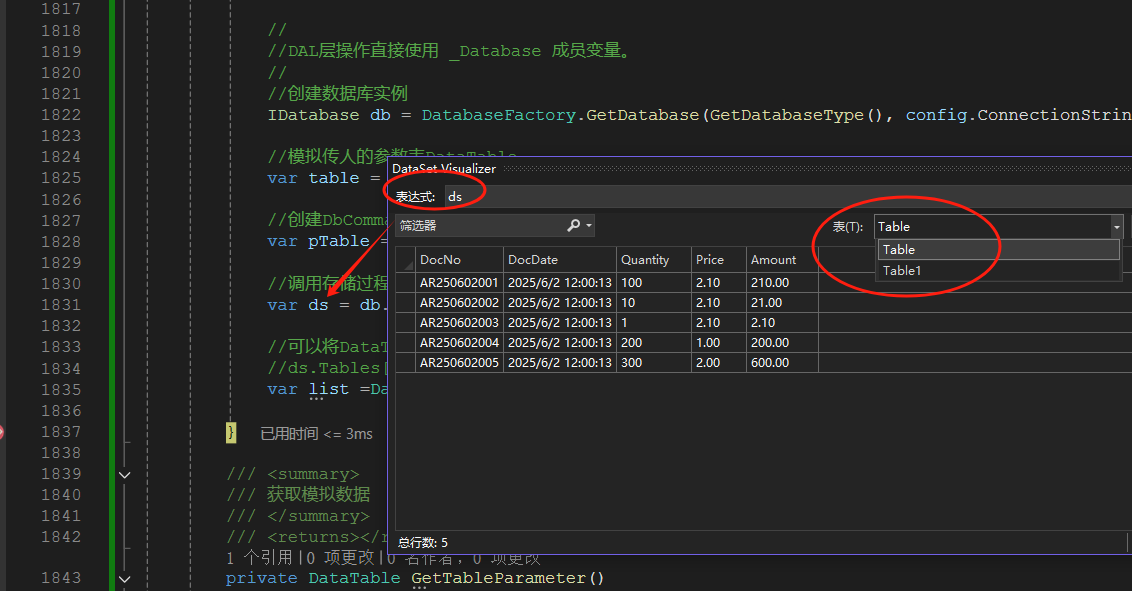
Task: Click the breakpoint glyph at line 1837
Action: pos(1,432)
